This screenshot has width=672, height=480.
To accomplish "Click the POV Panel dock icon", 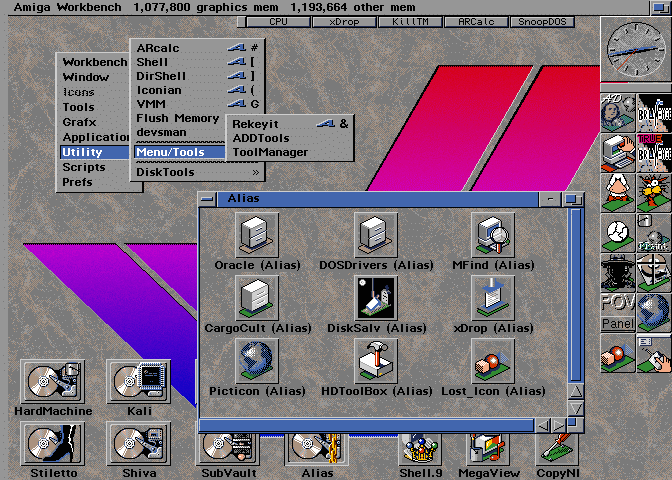I will pyautogui.click(x=618, y=313).
